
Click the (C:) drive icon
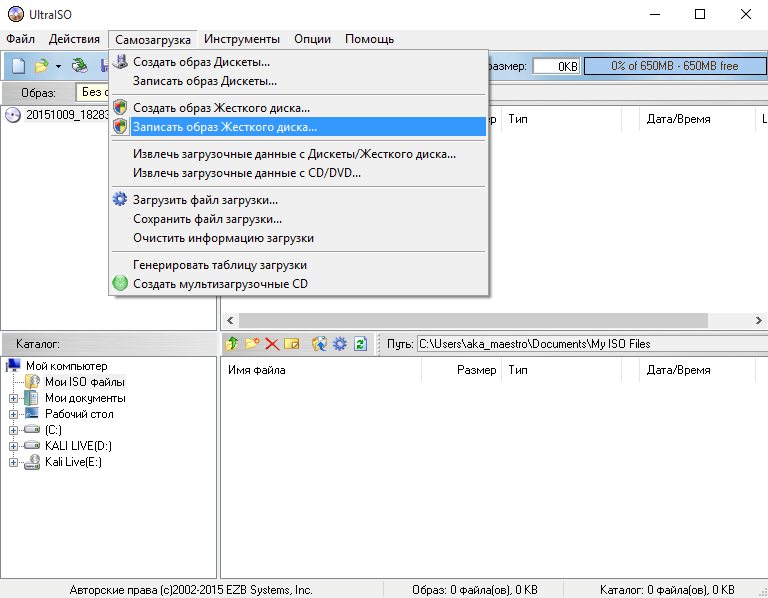[32, 429]
